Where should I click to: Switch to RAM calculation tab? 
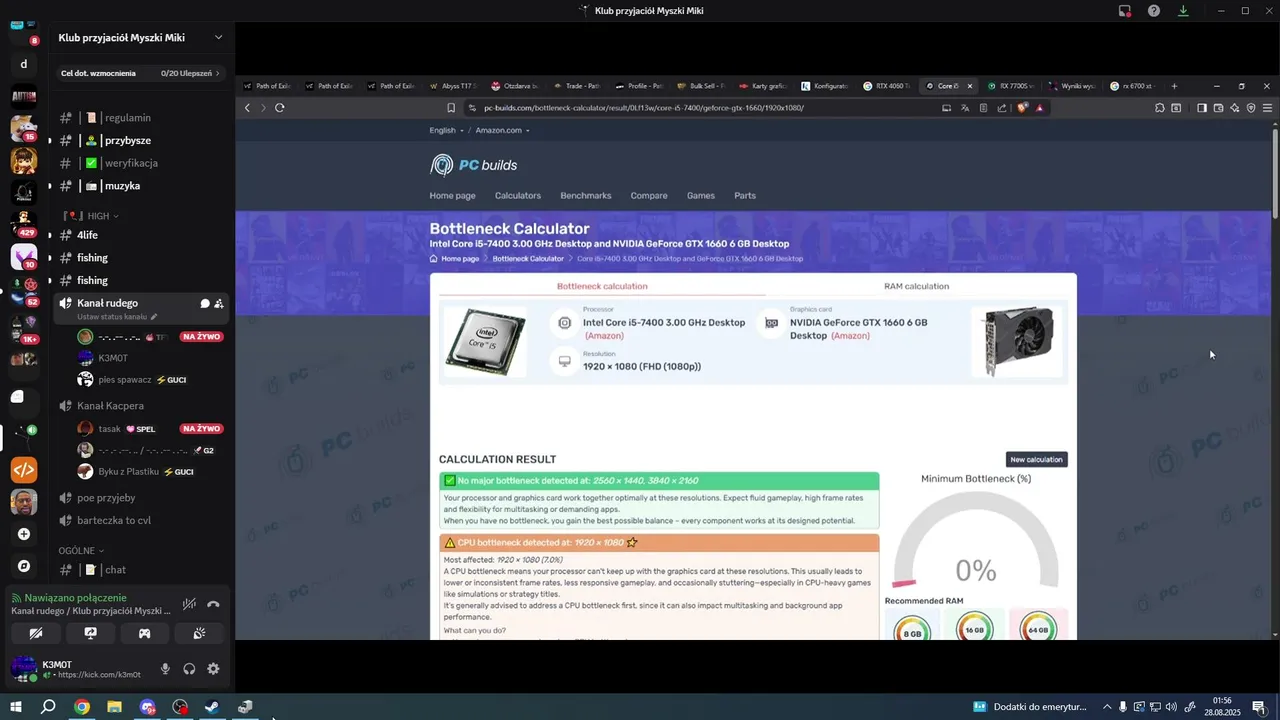click(916, 286)
